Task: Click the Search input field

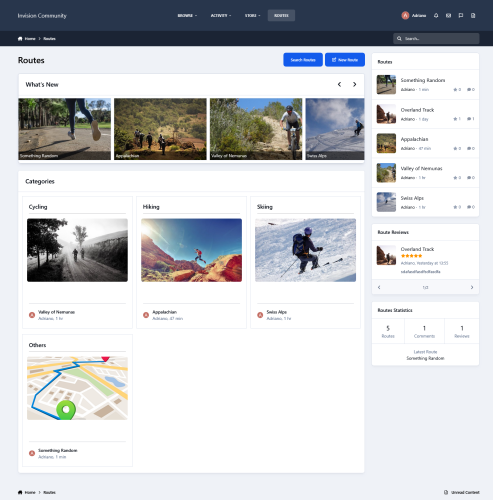Action: [x=436, y=39]
